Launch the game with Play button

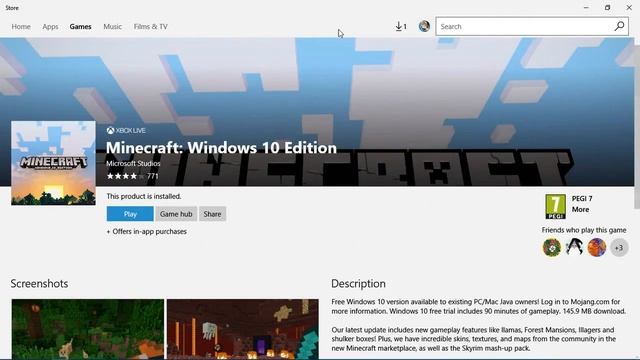(x=130, y=214)
